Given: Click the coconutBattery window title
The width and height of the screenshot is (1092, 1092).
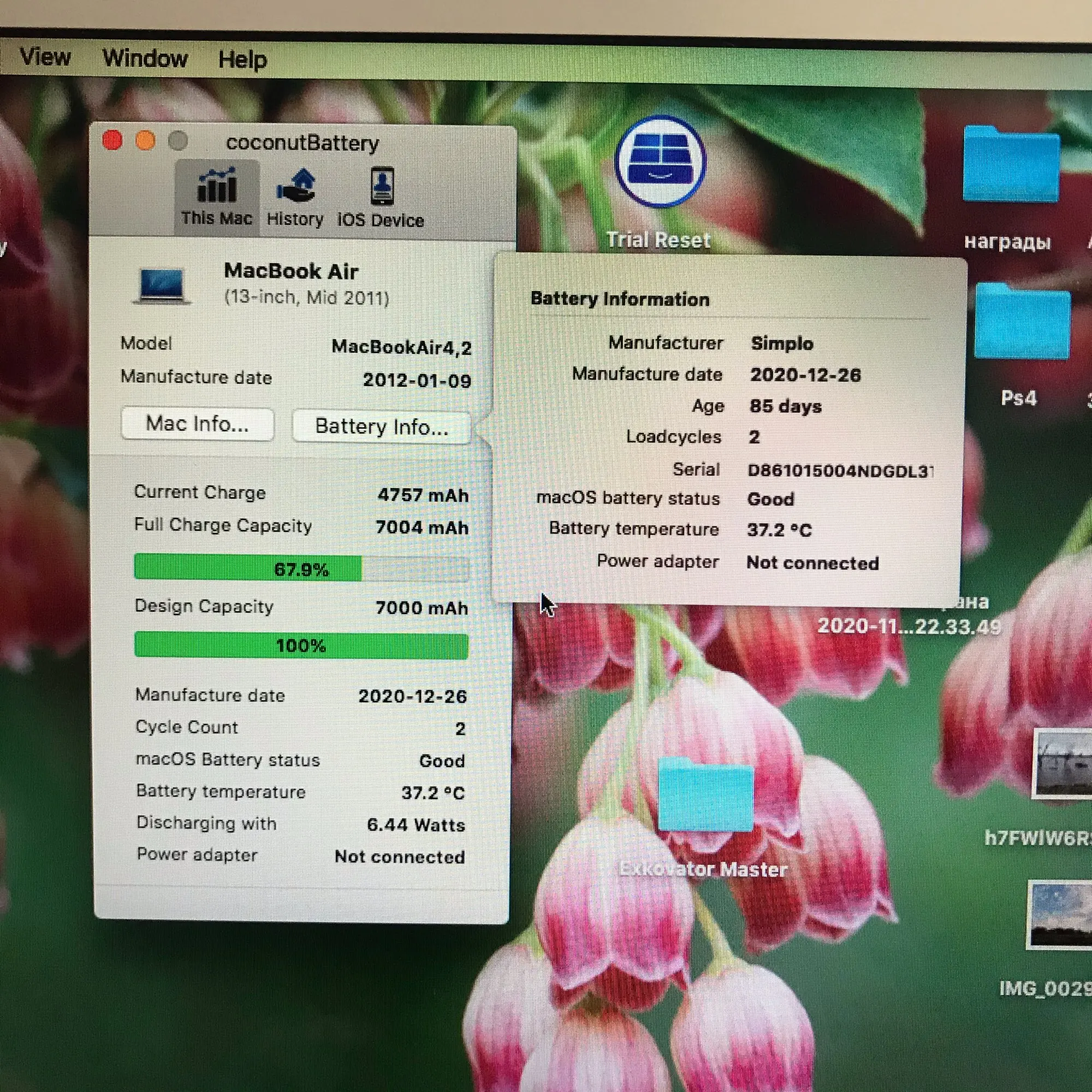Looking at the screenshot, I should pos(302,143).
